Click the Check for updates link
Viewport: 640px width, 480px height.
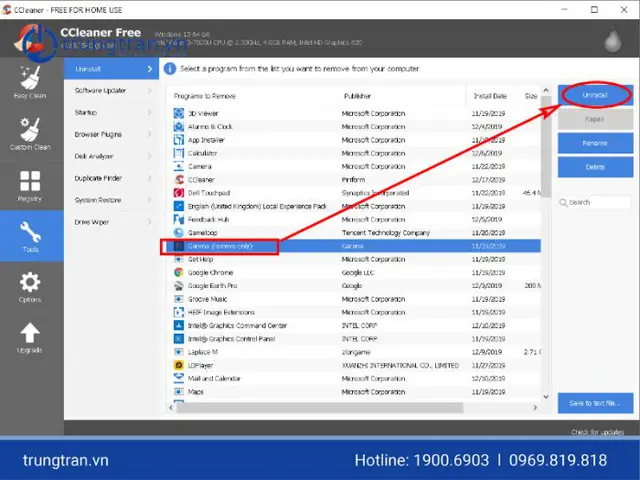(597, 432)
